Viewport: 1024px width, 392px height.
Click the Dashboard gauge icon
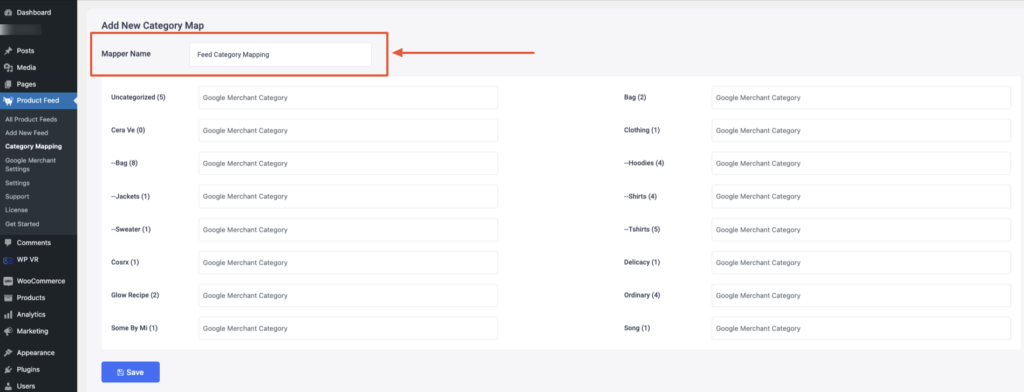click(8, 12)
